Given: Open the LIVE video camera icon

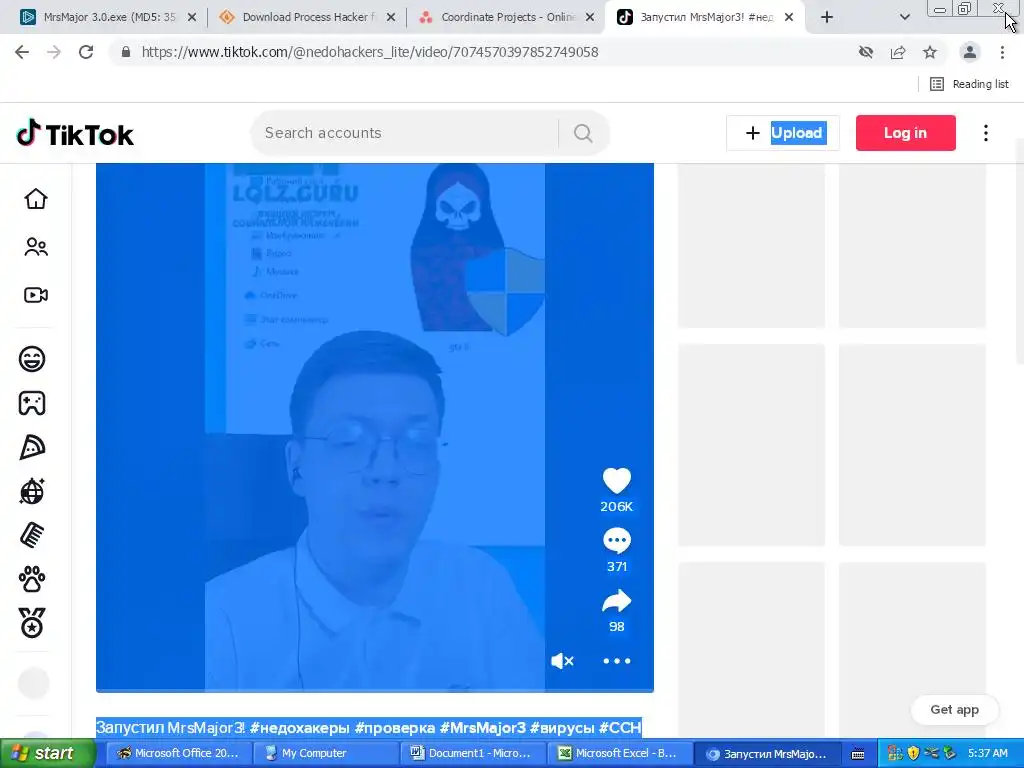Looking at the screenshot, I should click(36, 295).
